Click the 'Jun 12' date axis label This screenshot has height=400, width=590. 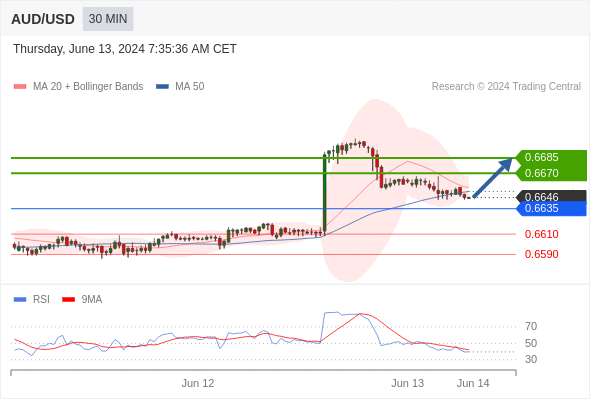click(198, 383)
